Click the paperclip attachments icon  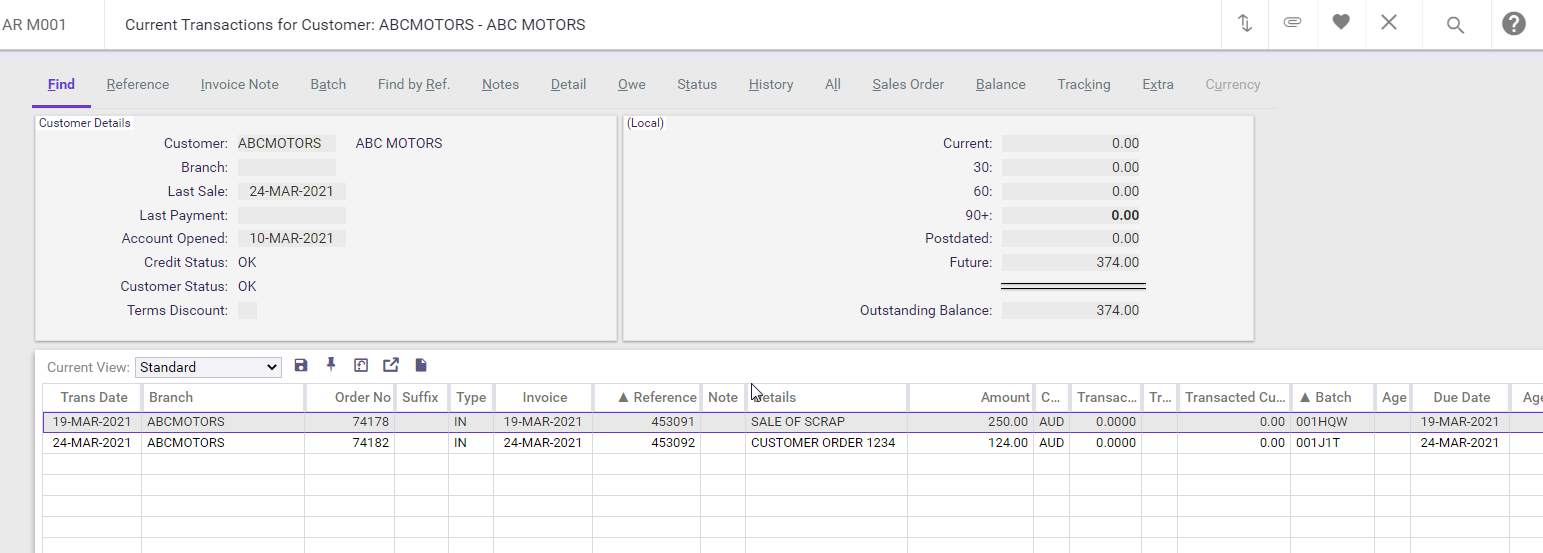pos(1293,23)
